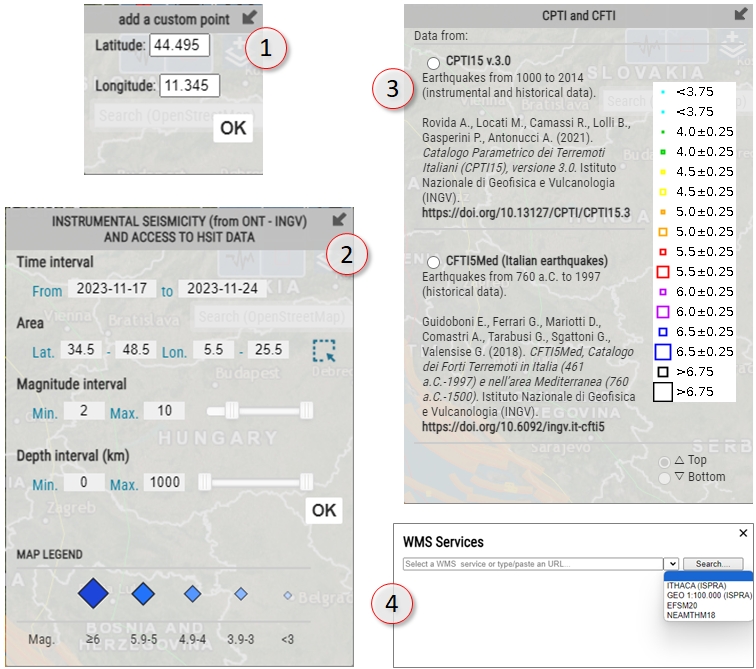The image size is (756, 669).
Task: Click the large black >6.75 legend square
Action: click(x=663, y=392)
